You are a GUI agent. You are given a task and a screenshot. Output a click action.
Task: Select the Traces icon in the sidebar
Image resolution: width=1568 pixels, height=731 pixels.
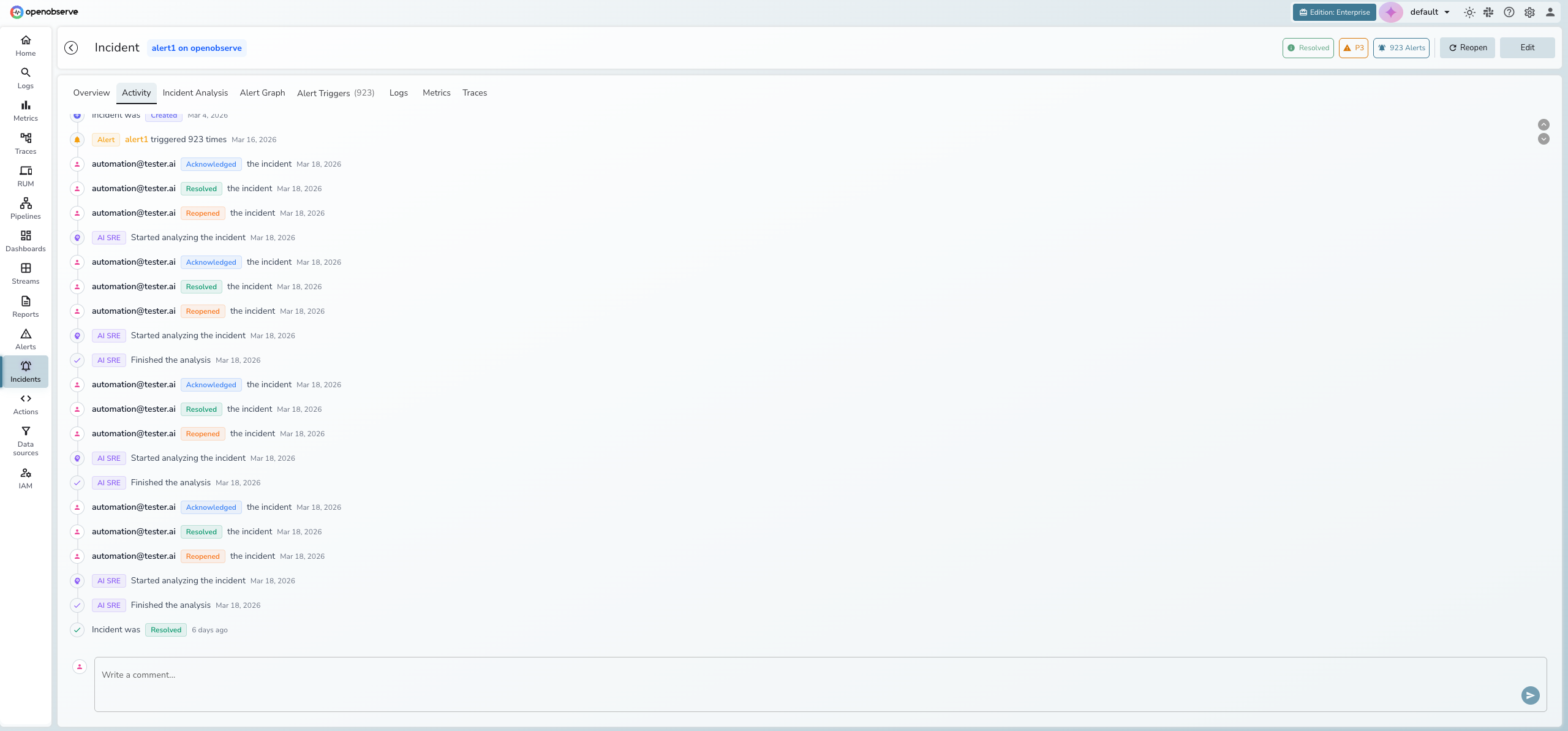[x=25, y=143]
